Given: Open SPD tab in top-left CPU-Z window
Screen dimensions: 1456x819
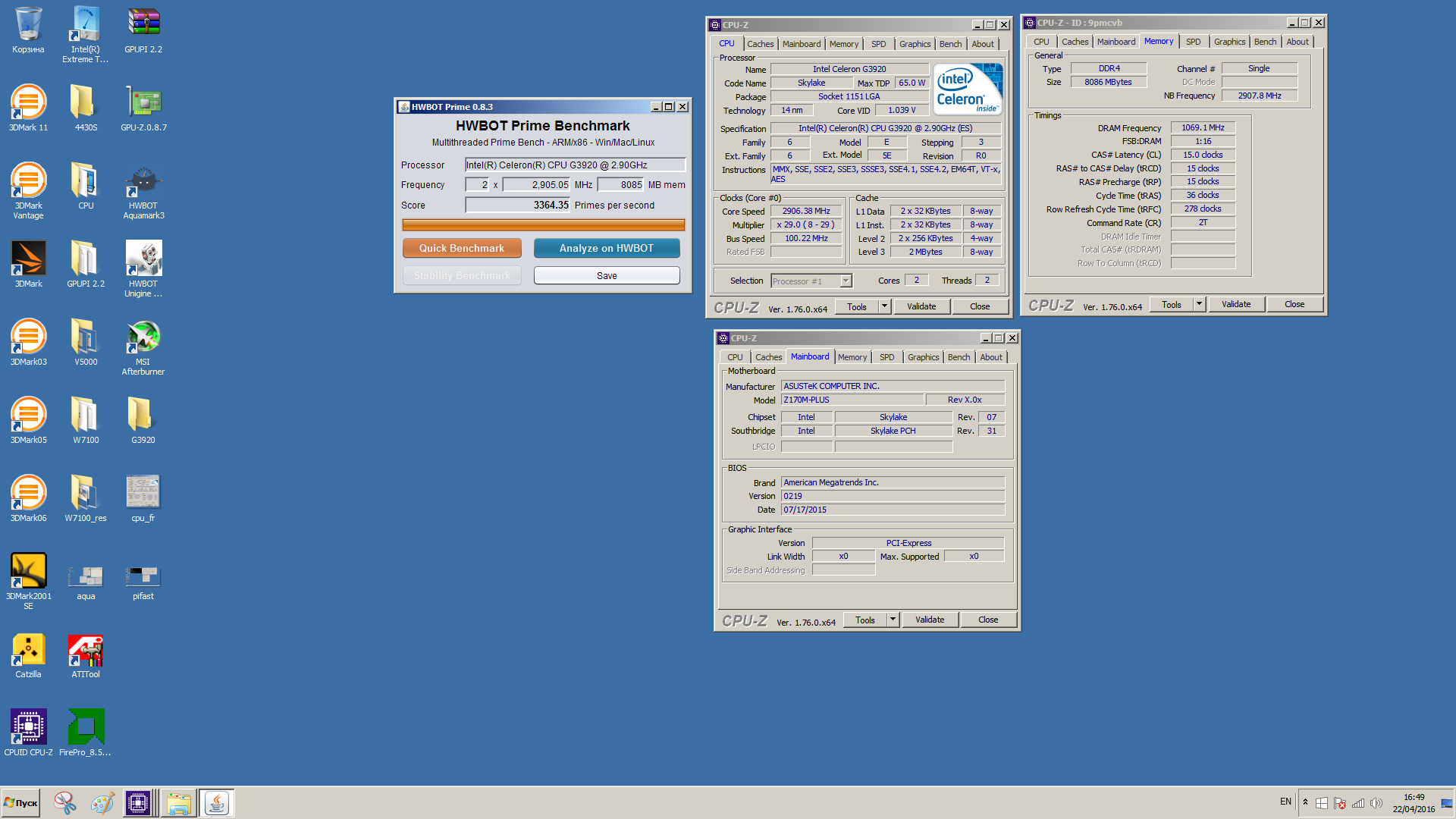Looking at the screenshot, I should point(878,44).
